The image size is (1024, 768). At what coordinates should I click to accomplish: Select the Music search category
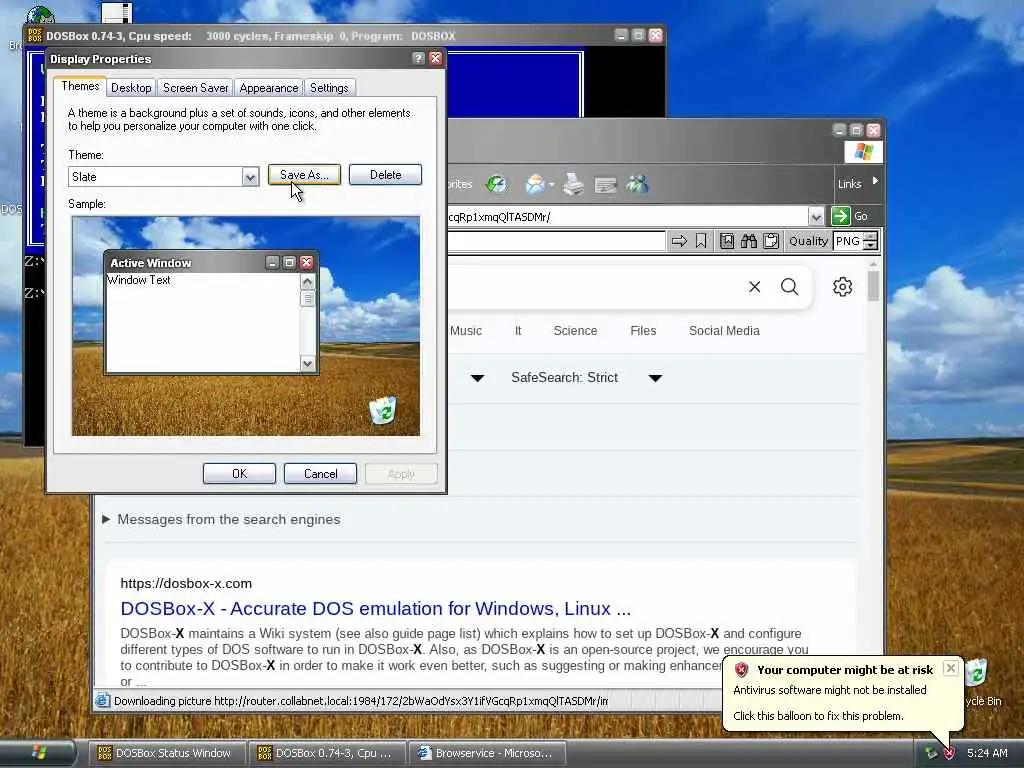tap(466, 331)
